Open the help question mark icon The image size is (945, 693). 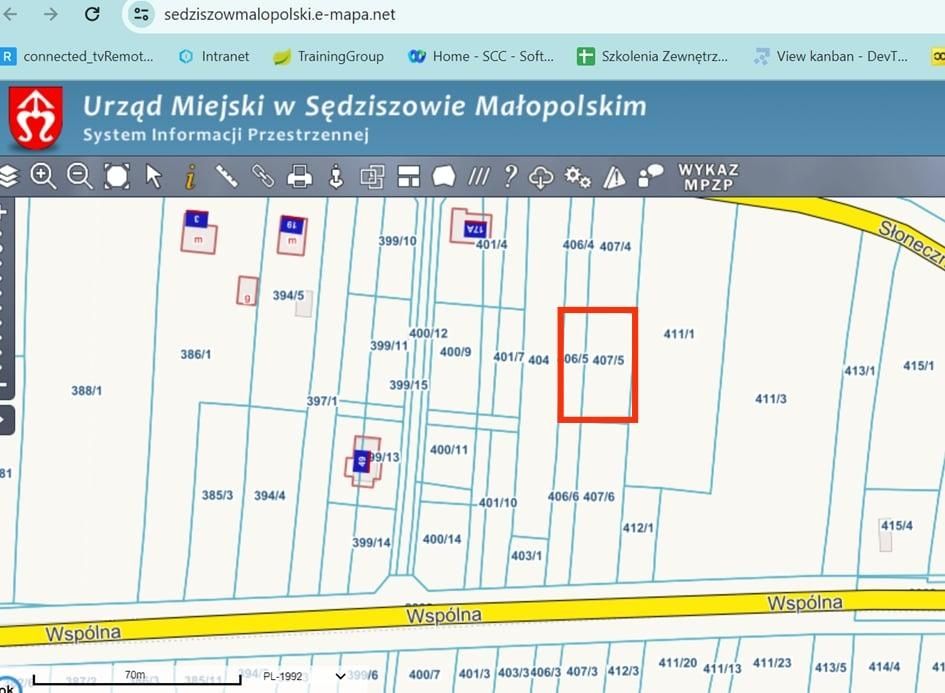point(510,177)
